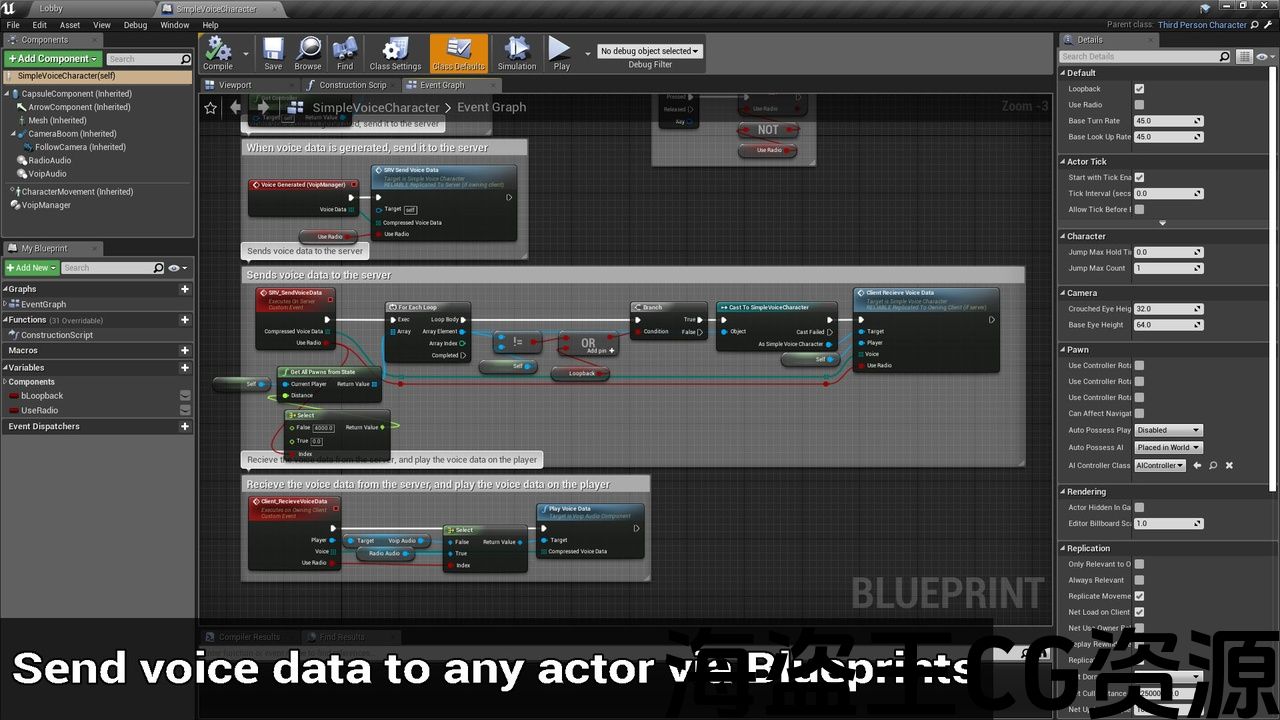Viewport: 1280px width, 720px height.
Task: Click the favorite star icon in graph
Action: click(211, 108)
